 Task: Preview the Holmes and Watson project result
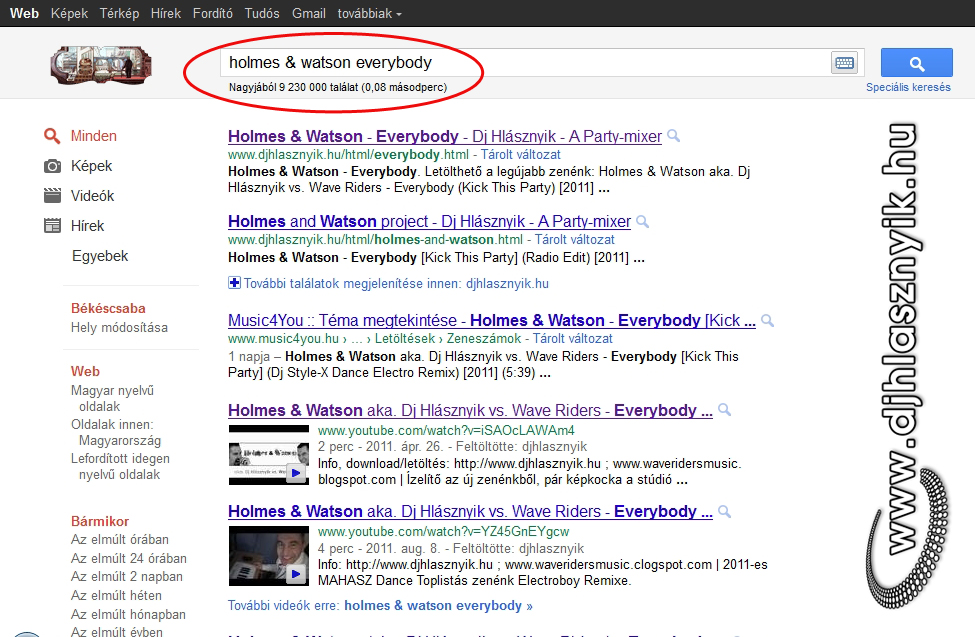pyautogui.click(x=642, y=221)
